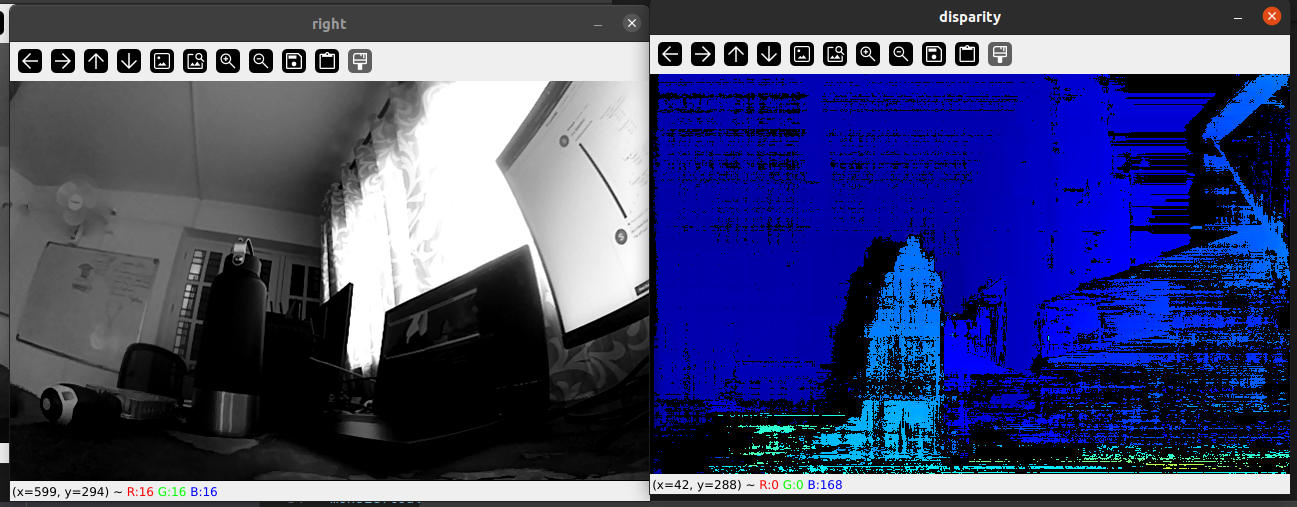The width and height of the screenshot is (1297, 507).
Task: Reset right window image to original size
Action: pyautogui.click(x=162, y=61)
